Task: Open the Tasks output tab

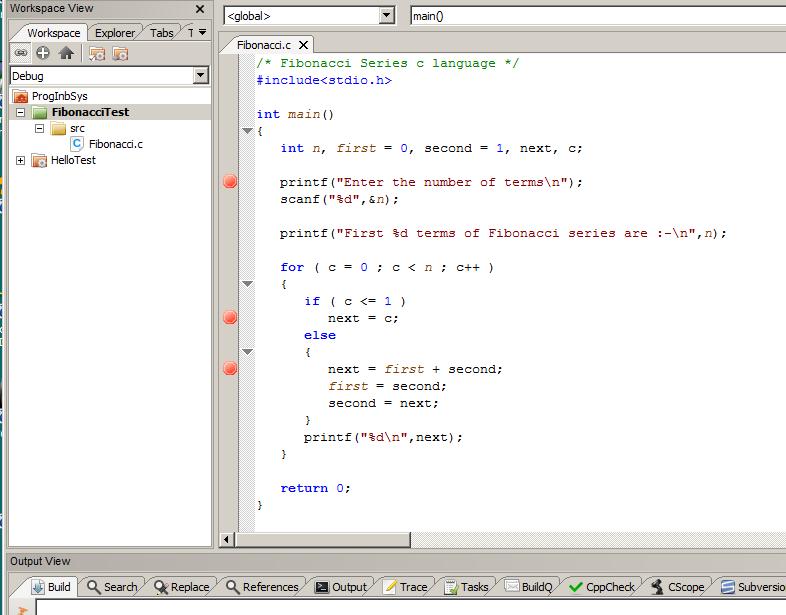Action: pyautogui.click(x=466, y=587)
